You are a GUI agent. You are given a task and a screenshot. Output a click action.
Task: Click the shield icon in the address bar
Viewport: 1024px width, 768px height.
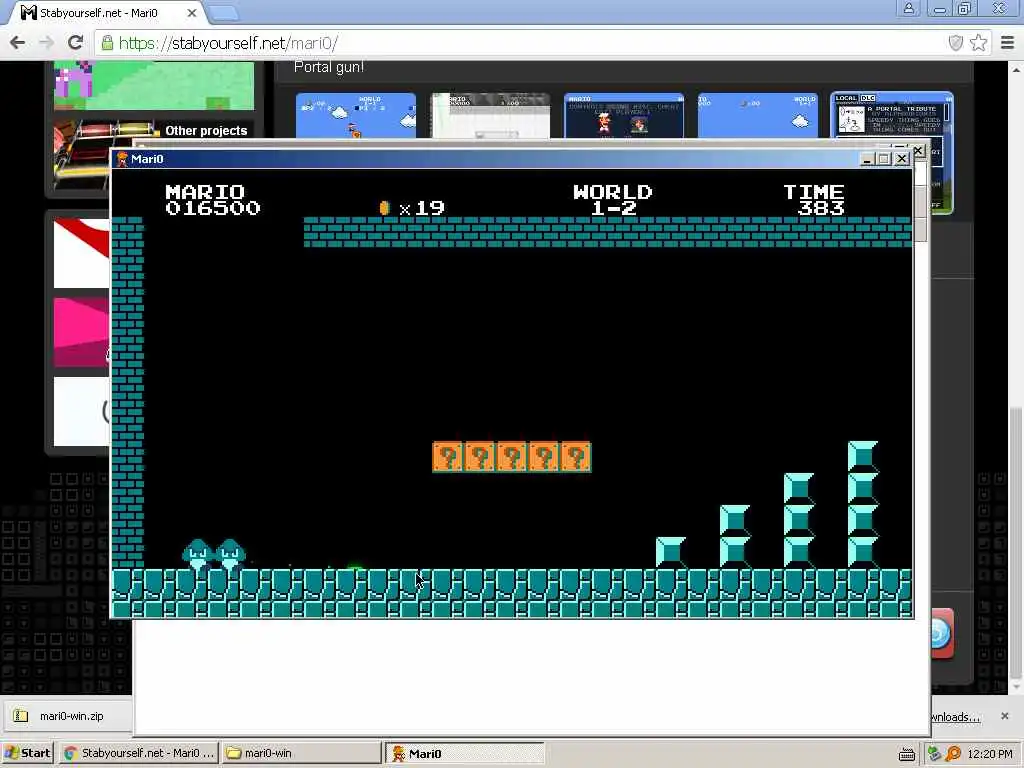click(x=955, y=43)
